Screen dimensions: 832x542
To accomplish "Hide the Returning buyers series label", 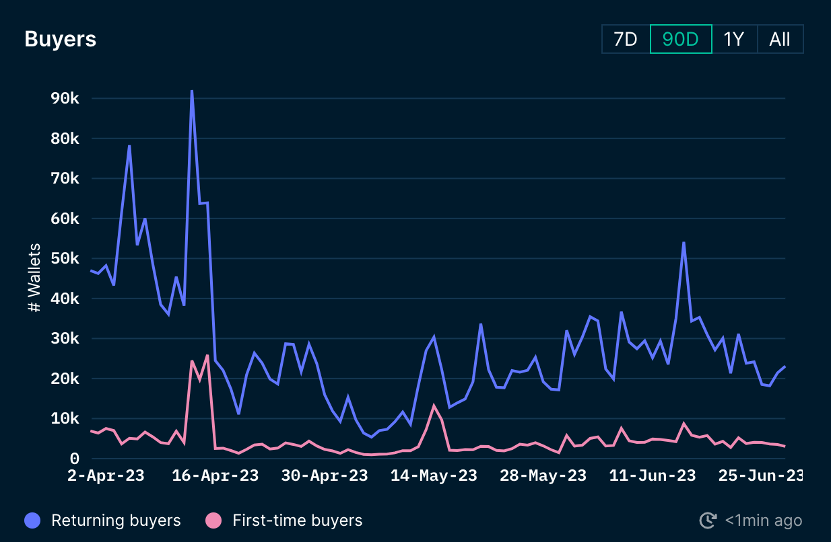I will click(x=116, y=521).
